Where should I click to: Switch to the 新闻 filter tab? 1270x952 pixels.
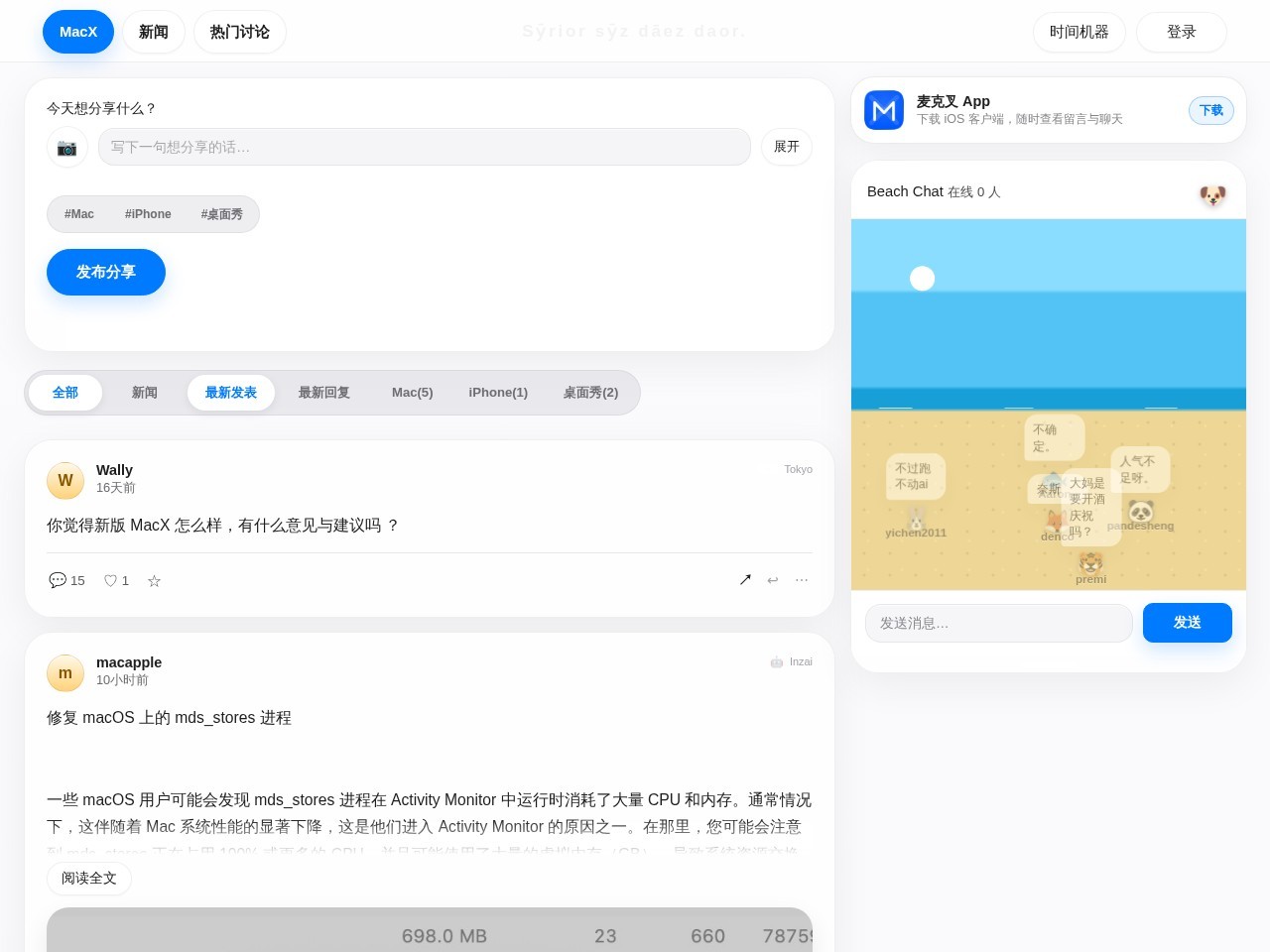click(x=145, y=393)
